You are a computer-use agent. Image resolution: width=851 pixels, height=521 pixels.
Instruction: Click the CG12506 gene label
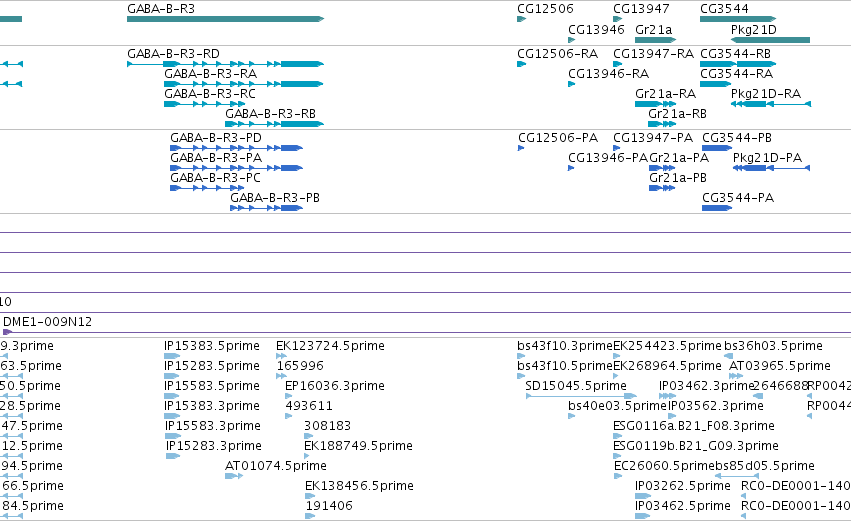click(545, 9)
